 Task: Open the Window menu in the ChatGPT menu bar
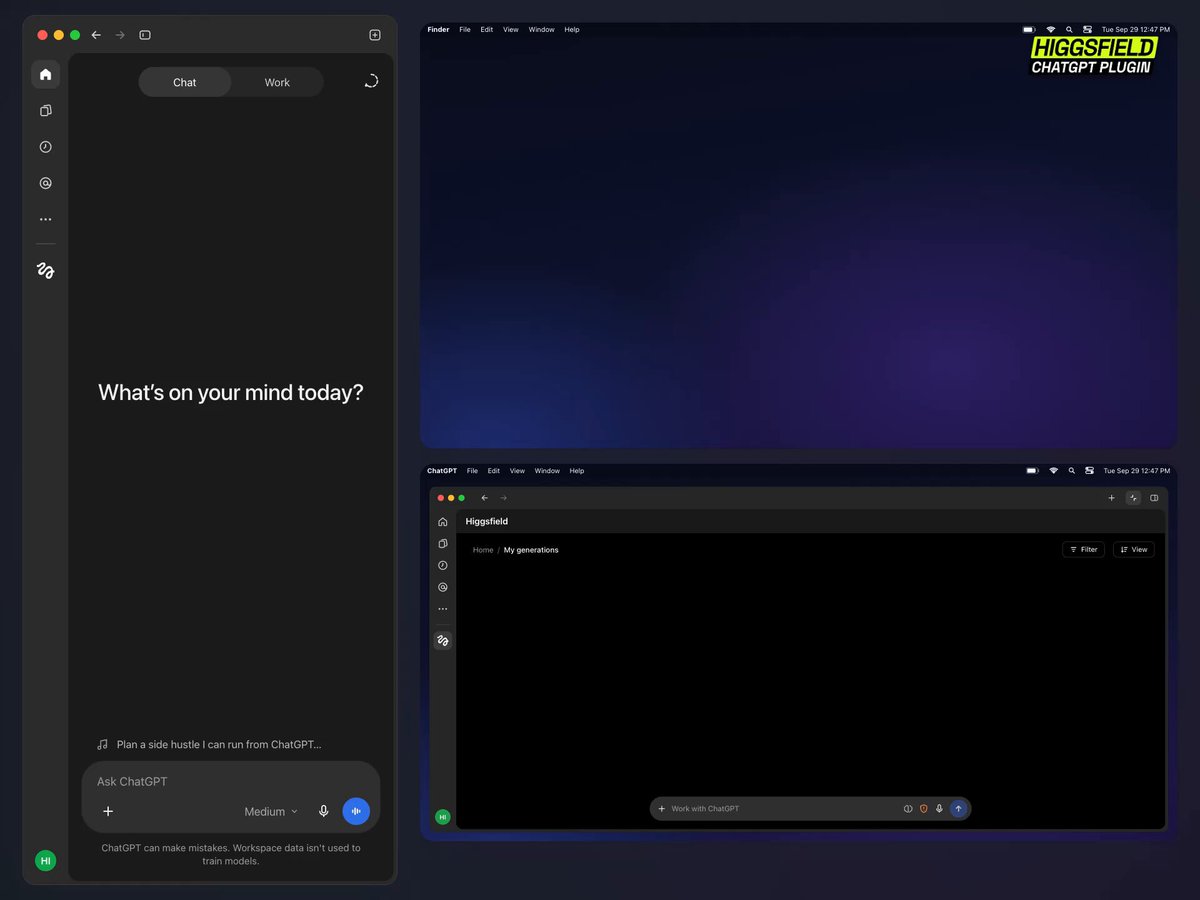547,471
